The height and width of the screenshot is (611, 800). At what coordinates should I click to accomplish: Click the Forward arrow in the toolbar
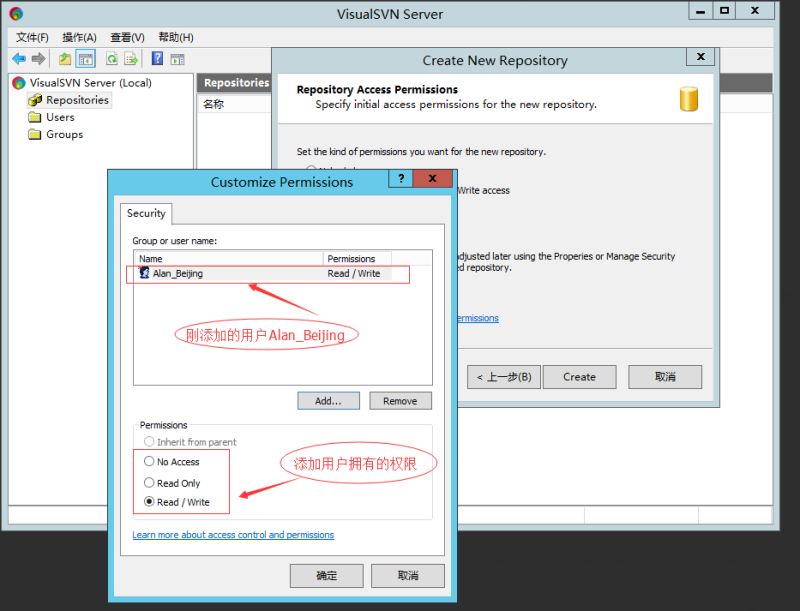point(38,59)
